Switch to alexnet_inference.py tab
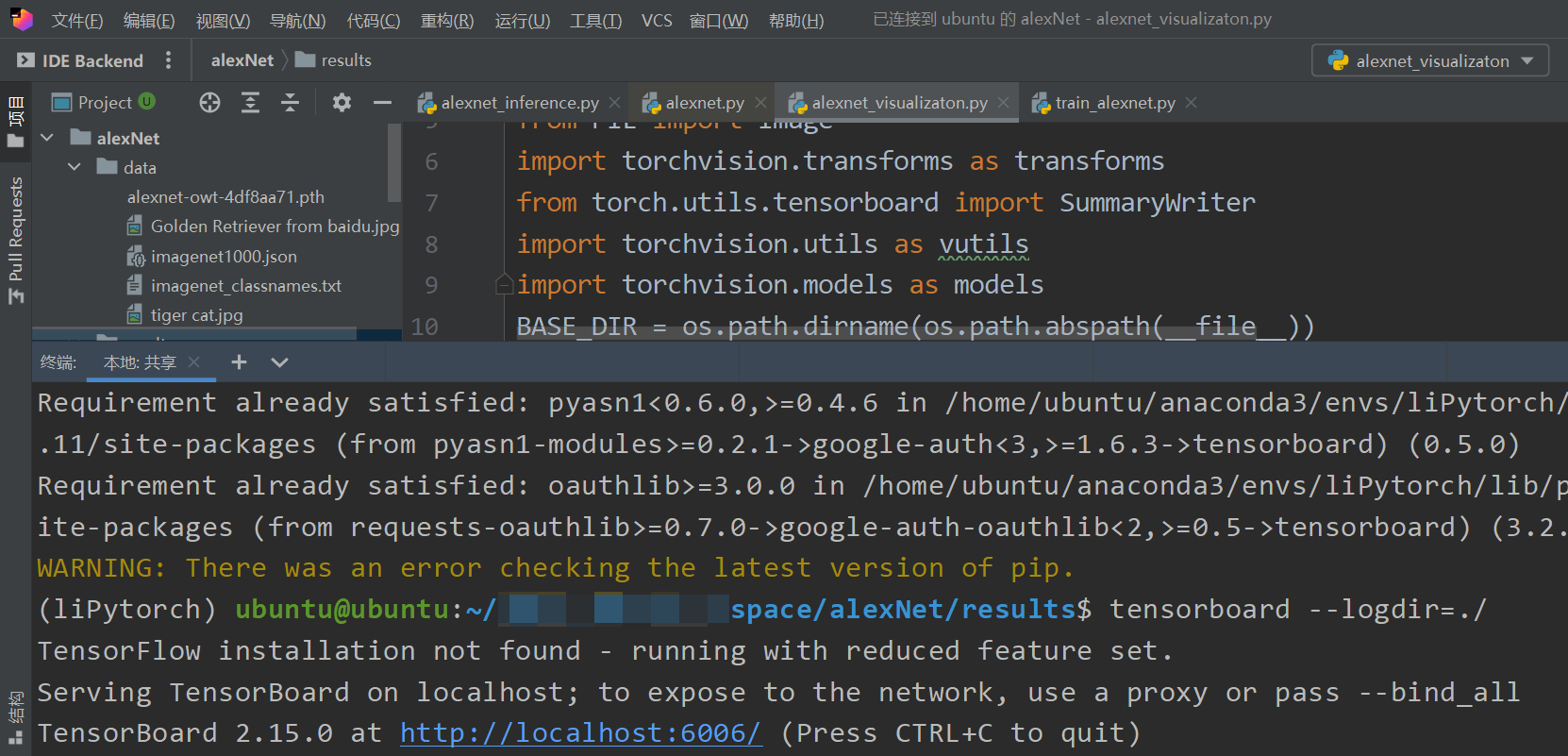The image size is (1568, 756). pyautogui.click(x=509, y=103)
